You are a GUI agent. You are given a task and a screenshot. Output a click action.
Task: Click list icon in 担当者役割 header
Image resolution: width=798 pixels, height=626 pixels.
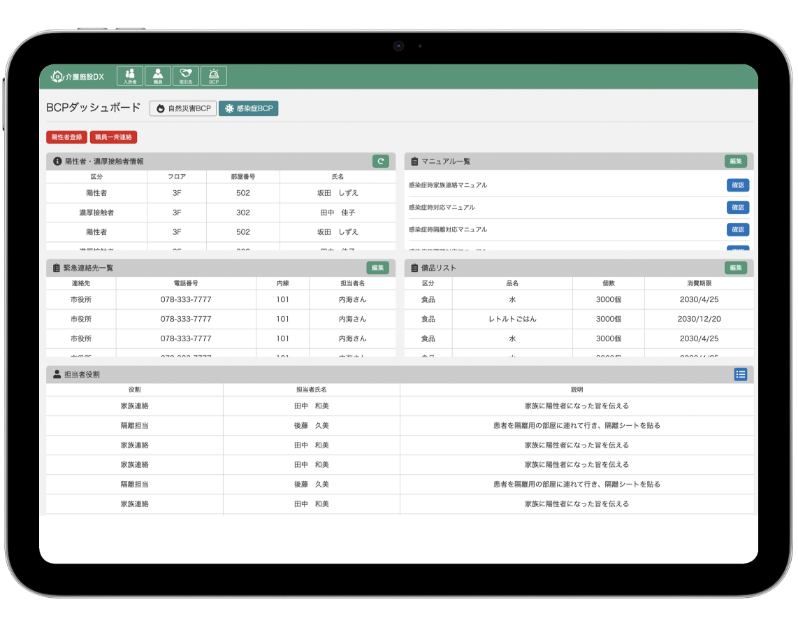pos(740,374)
